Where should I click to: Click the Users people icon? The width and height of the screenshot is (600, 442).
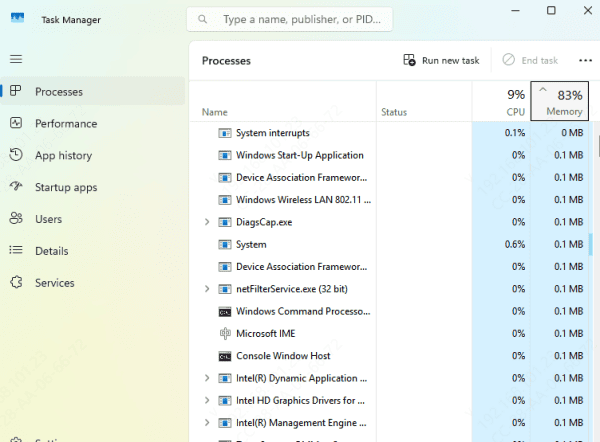point(16,218)
